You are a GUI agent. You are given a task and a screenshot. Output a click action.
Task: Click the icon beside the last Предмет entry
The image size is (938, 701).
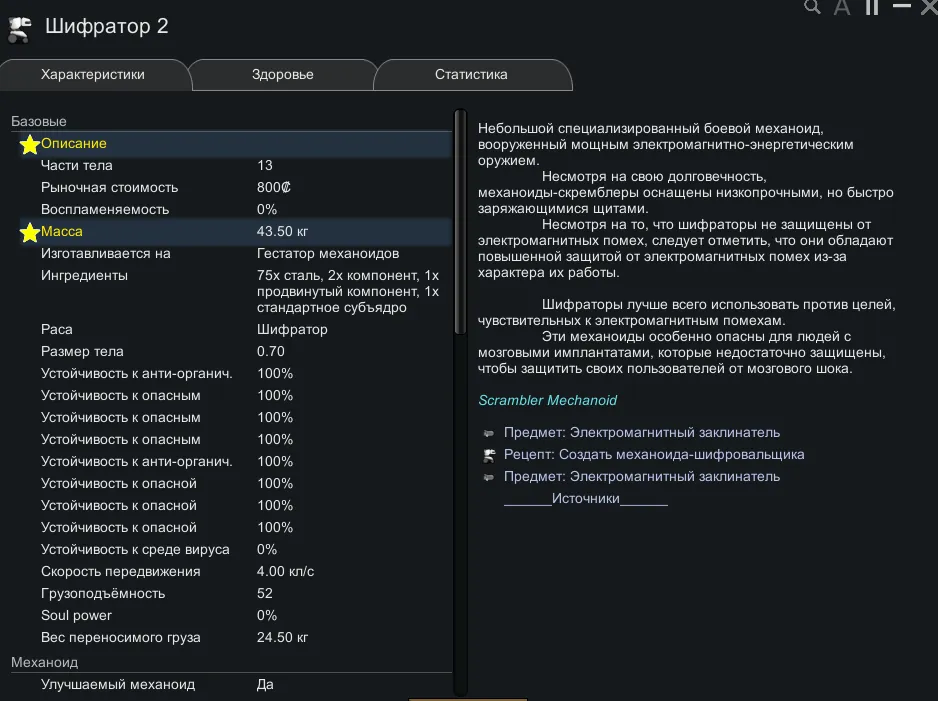489,477
